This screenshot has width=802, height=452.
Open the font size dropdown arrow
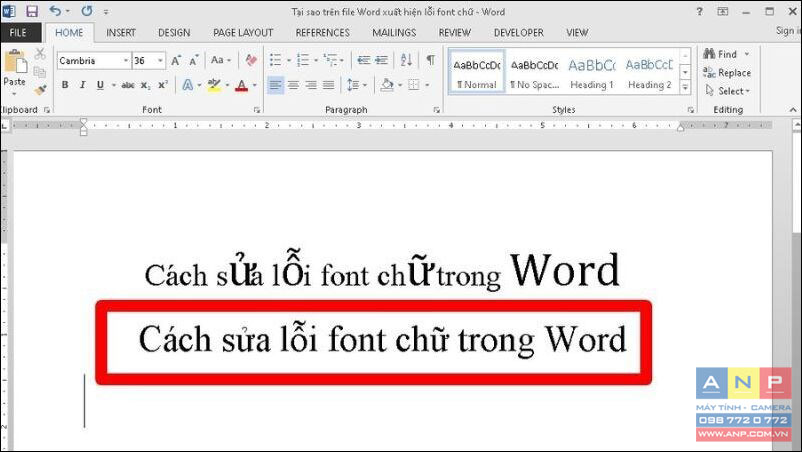(161, 61)
